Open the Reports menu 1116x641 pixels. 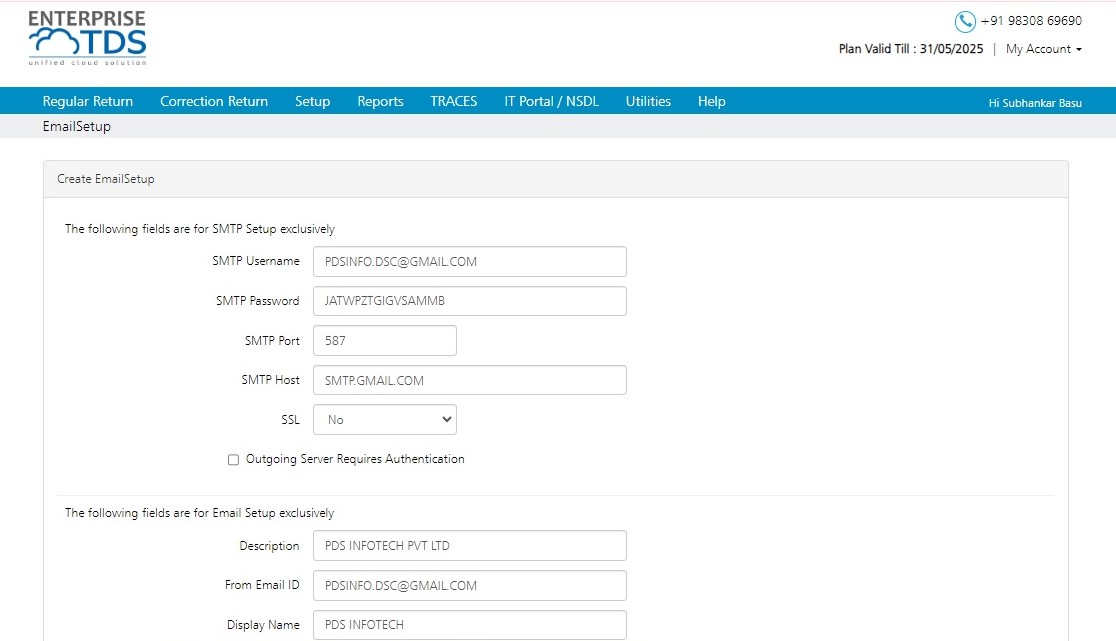[380, 101]
